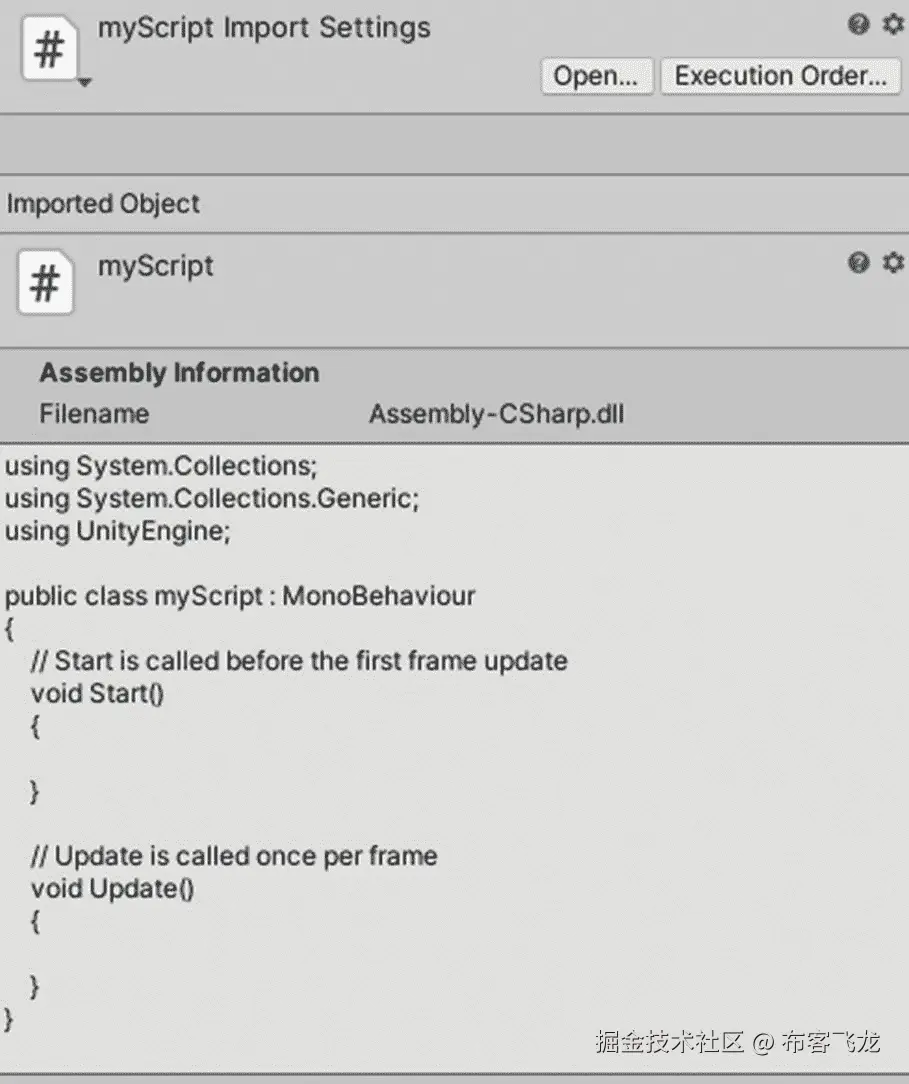This screenshot has height=1084, width=909.
Task: Select the myScript name under Imported Object
Action: tap(156, 266)
